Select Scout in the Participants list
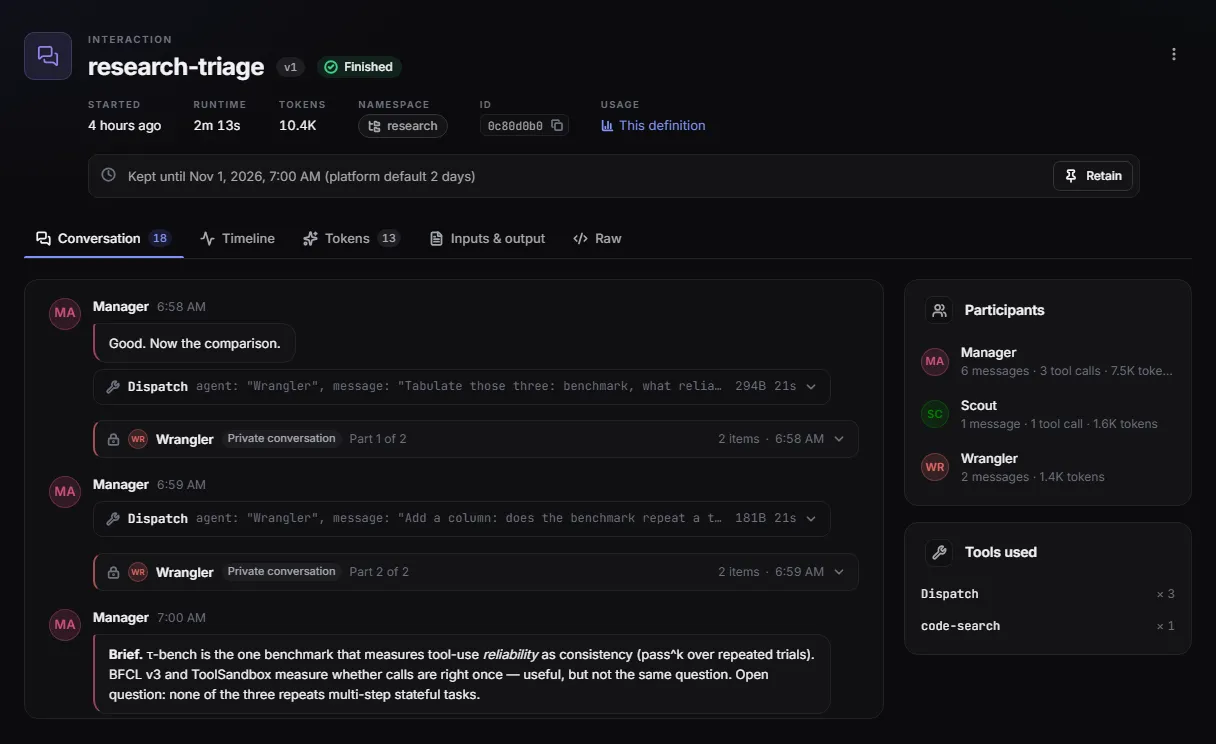The image size is (1216, 744). coord(1047,414)
